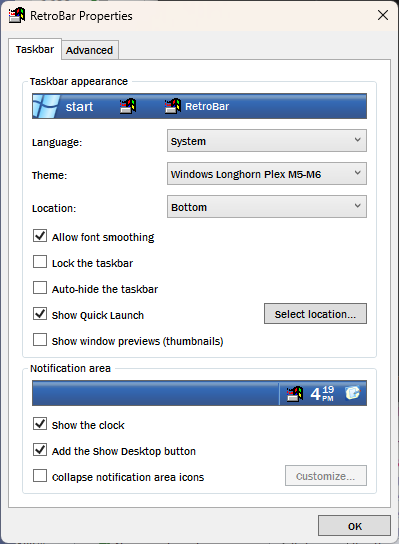Click the RetroBar tray icon in notification preview

[294, 394]
